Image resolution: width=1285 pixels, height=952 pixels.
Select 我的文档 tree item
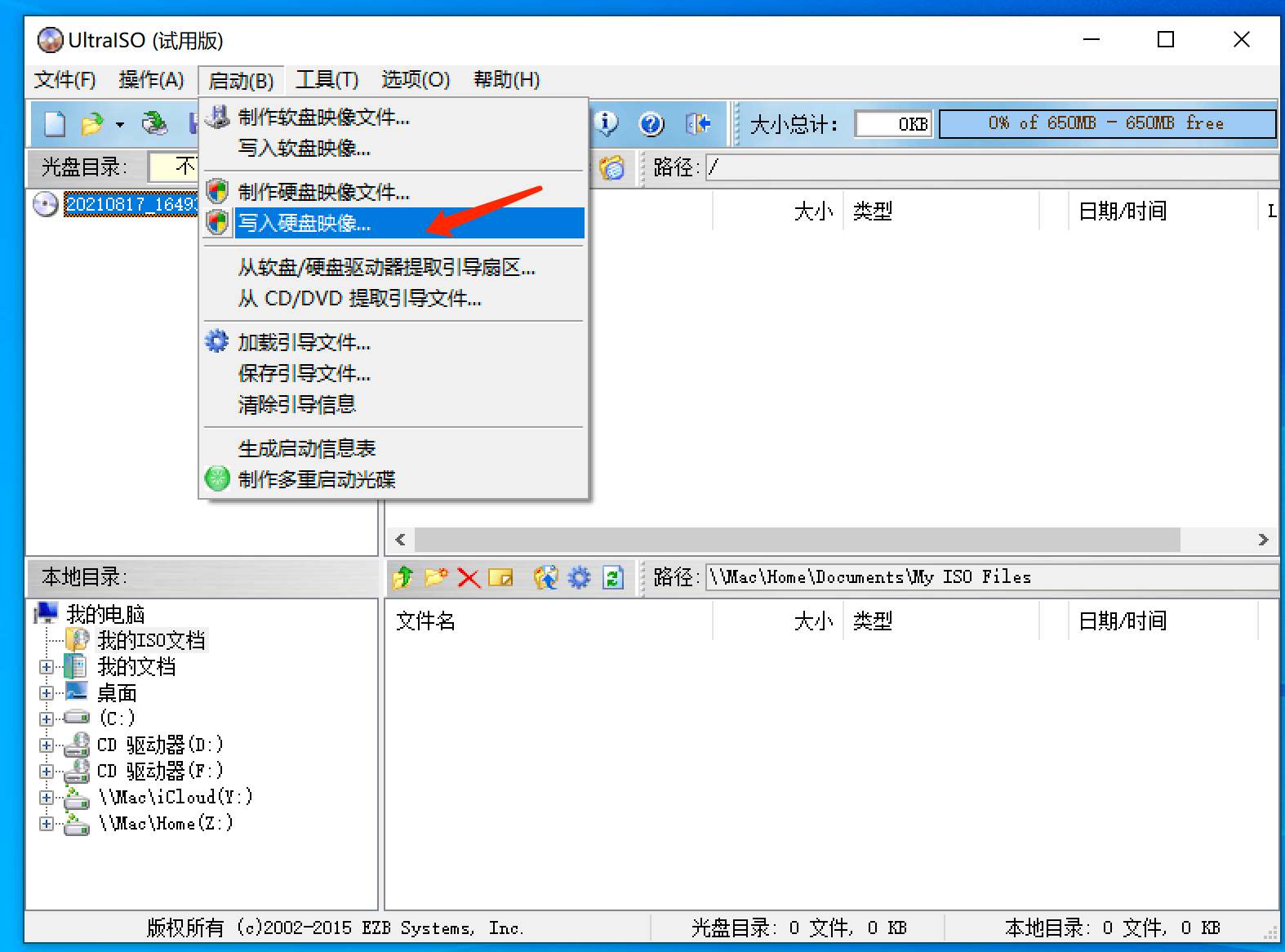coord(136,667)
